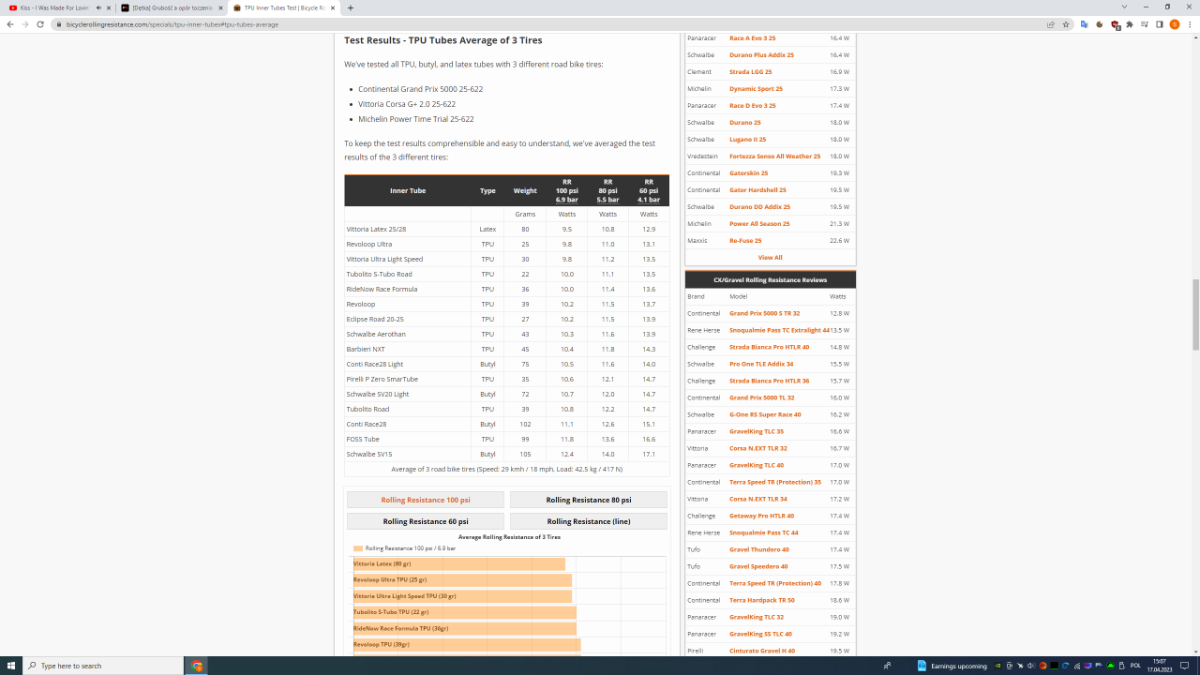Share this page from address bar
Screen dimensions: 1200x675
click(x=1053, y=24)
